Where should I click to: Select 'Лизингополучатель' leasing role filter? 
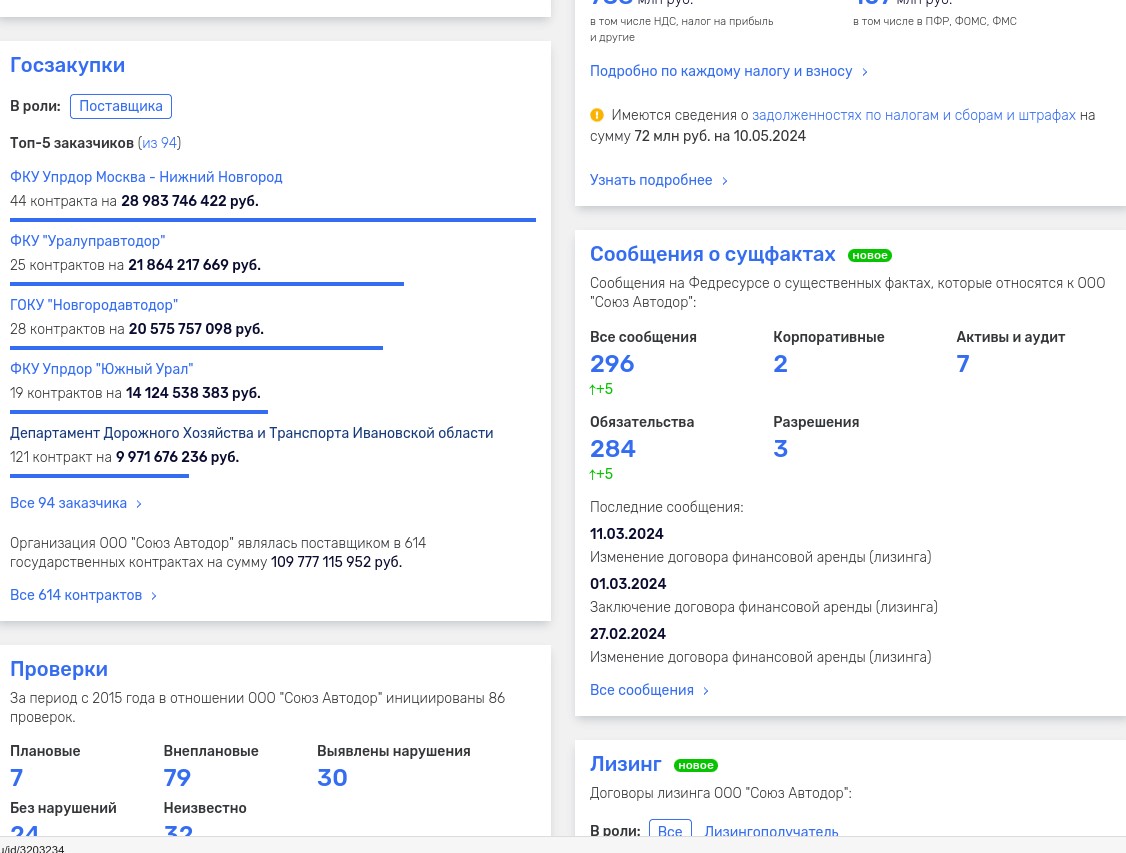tap(771, 831)
